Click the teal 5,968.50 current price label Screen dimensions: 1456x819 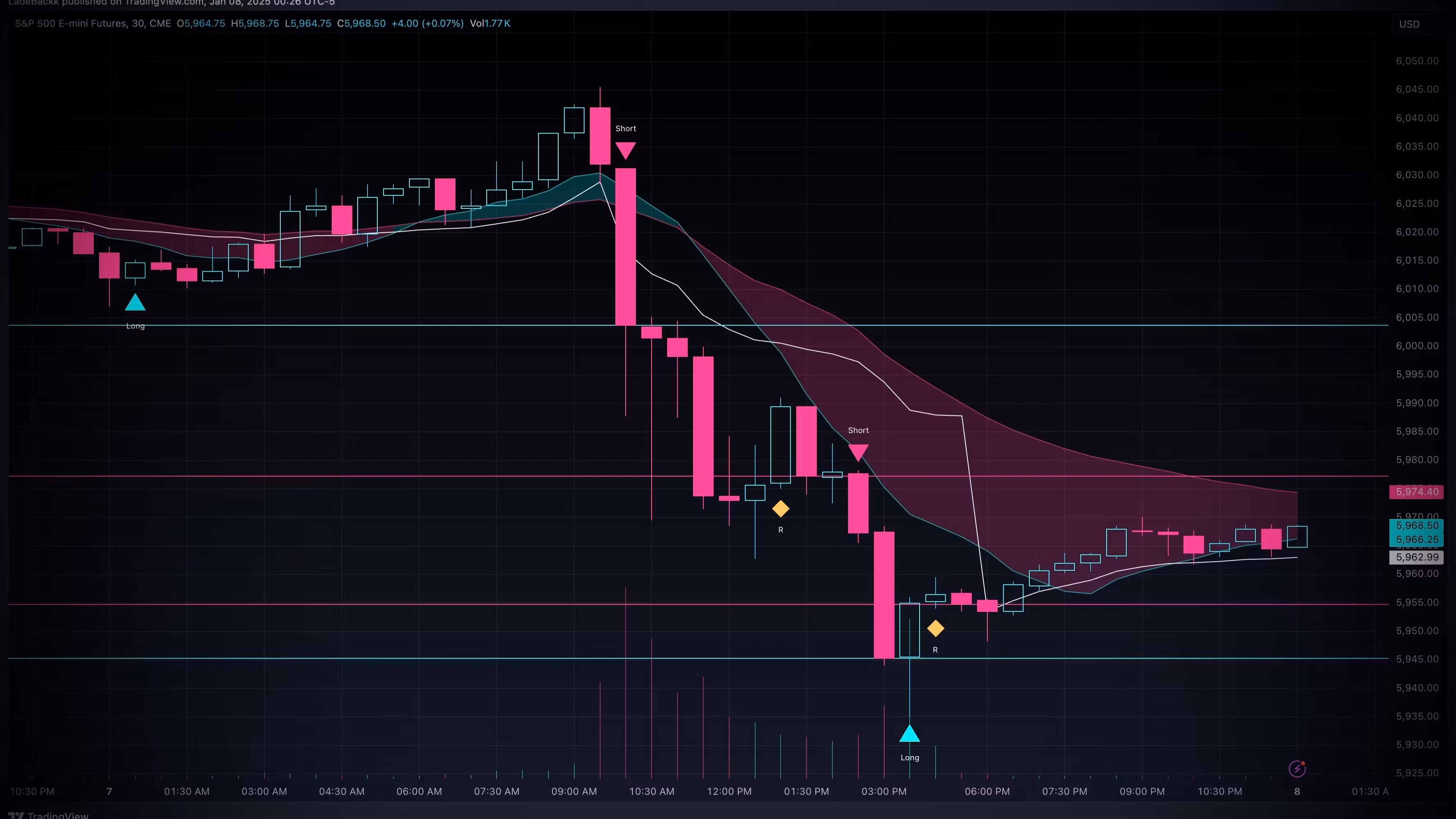pyautogui.click(x=1417, y=526)
